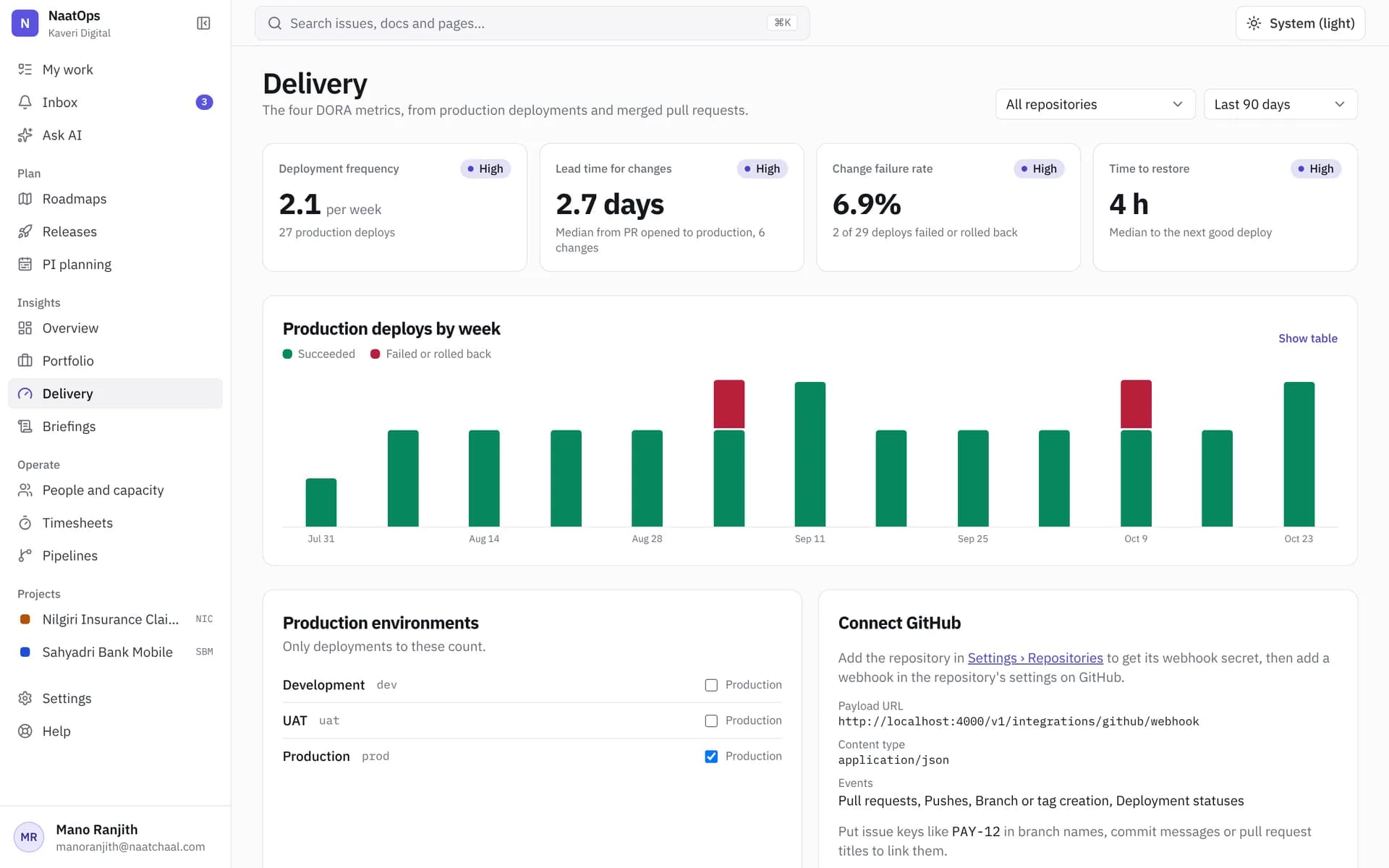
Task: Collapse the sidebar with the panel icon
Action: [x=203, y=23]
